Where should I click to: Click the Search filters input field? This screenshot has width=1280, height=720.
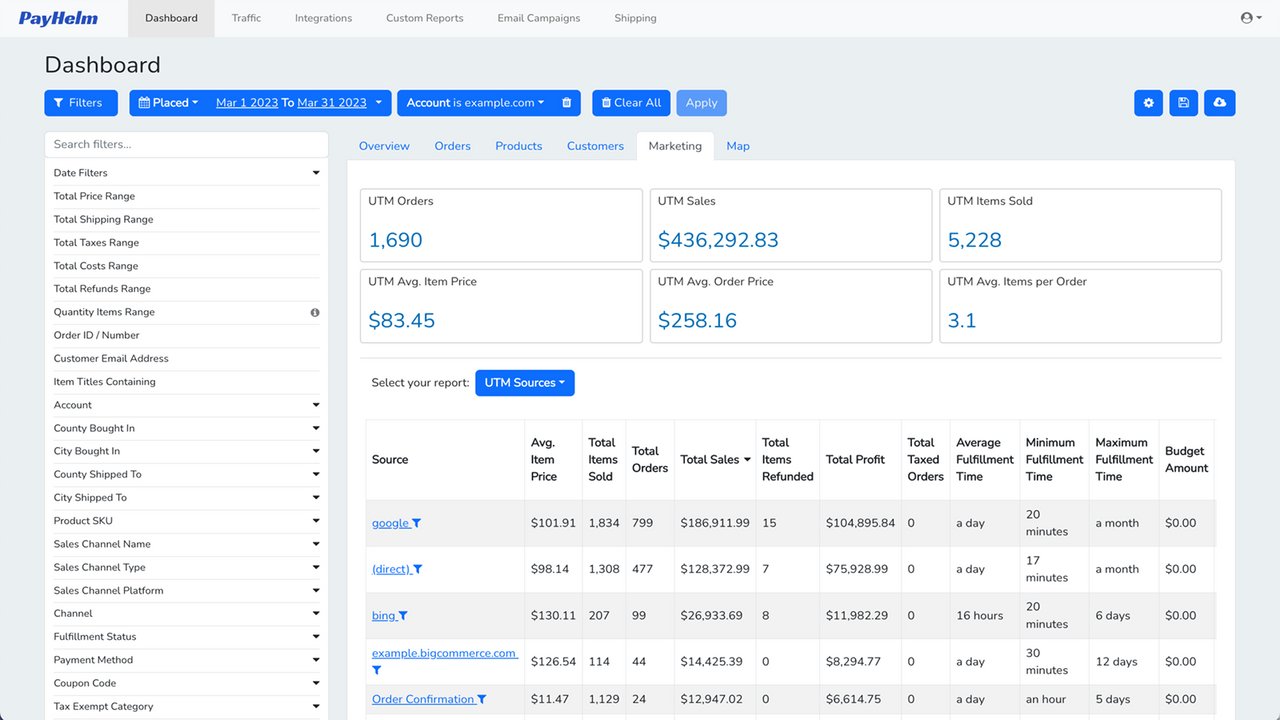point(186,144)
